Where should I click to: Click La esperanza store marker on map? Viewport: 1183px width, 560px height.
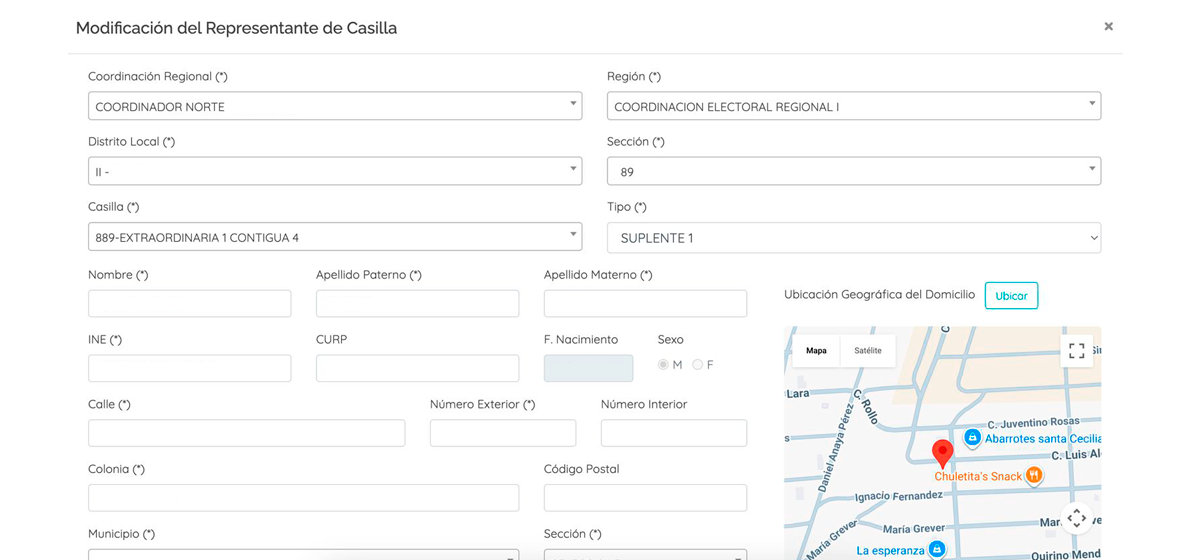(936, 549)
